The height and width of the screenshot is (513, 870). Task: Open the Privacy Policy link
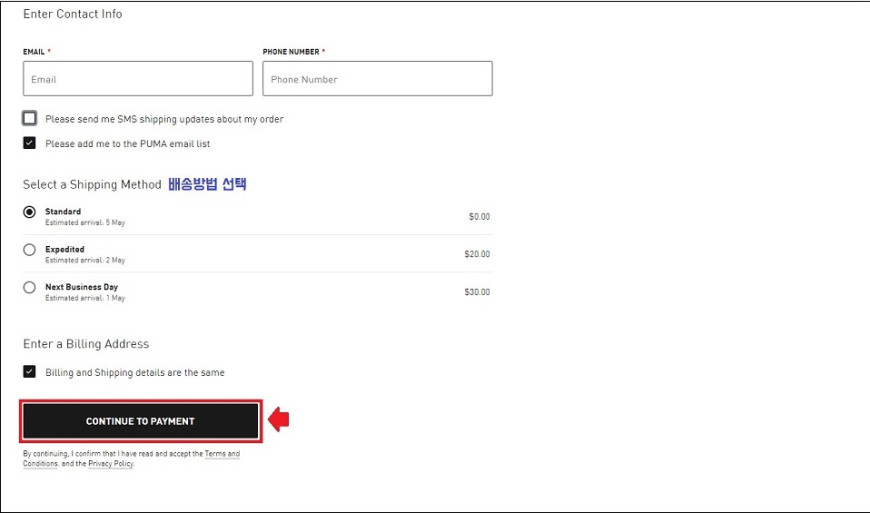(x=111, y=464)
